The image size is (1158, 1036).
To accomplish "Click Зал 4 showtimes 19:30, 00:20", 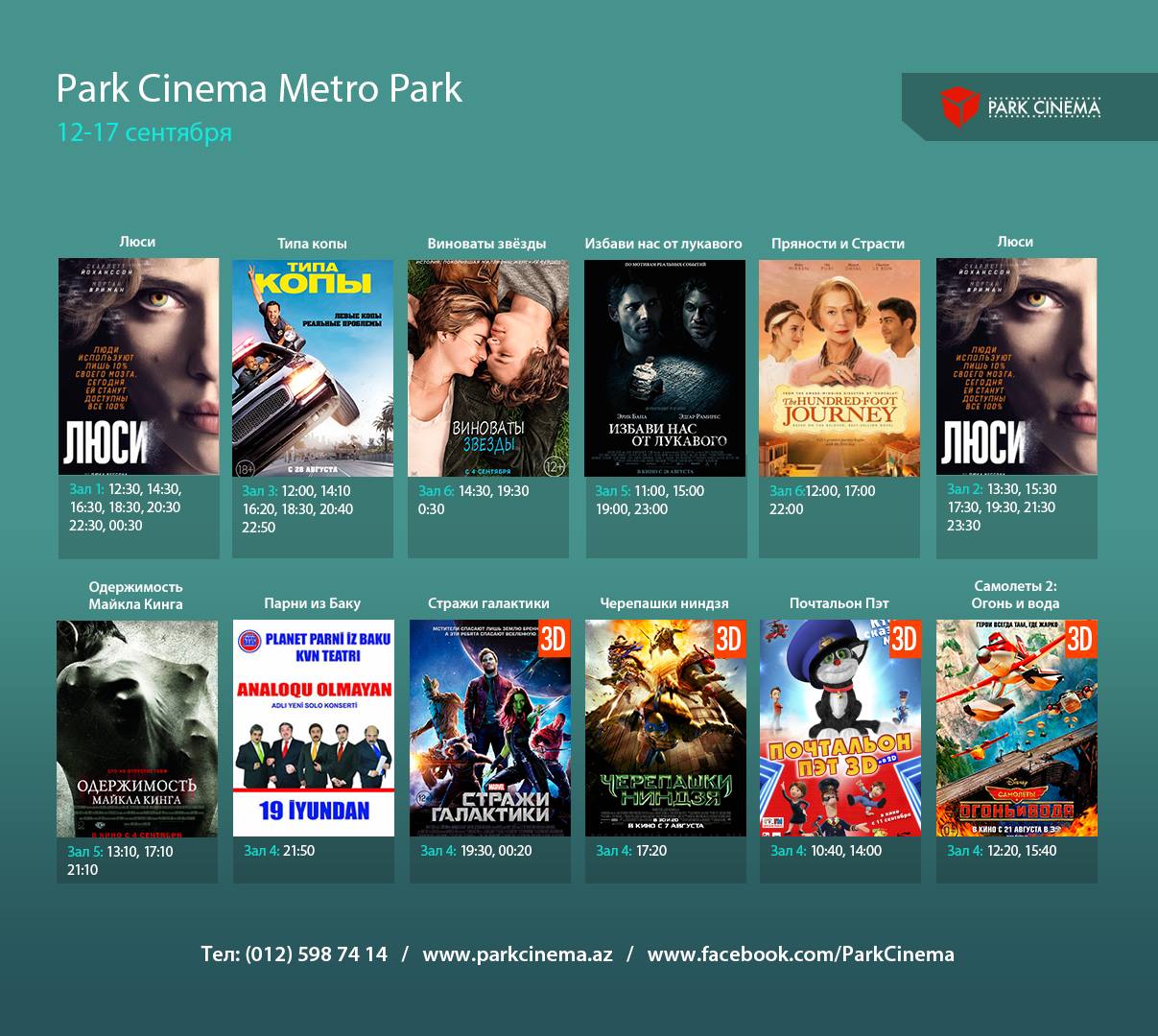I will 476,851.
